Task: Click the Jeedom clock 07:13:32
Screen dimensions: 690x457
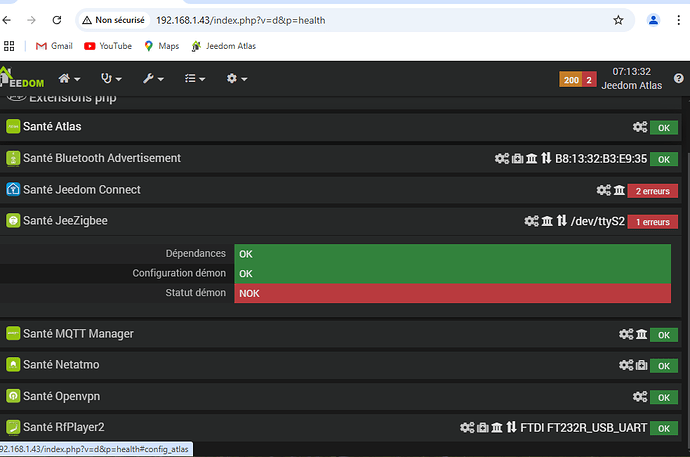Action: pos(631,72)
